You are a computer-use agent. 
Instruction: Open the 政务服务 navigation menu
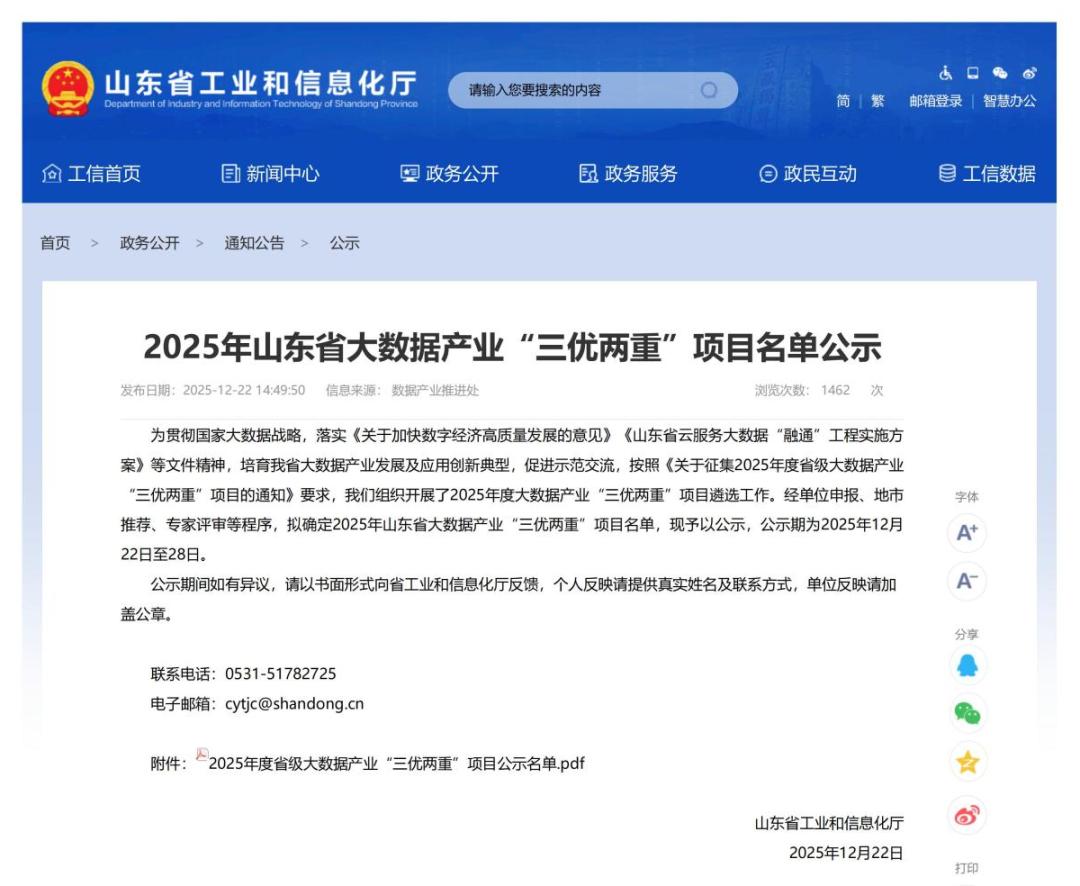pyautogui.click(x=628, y=174)
